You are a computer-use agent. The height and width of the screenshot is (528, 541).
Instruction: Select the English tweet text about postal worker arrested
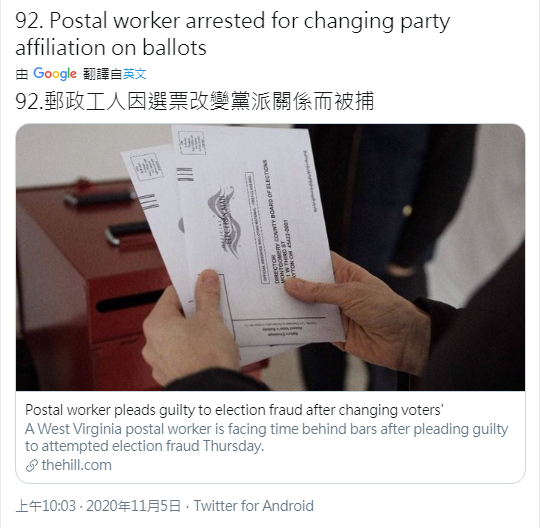(x=233, y=34)
